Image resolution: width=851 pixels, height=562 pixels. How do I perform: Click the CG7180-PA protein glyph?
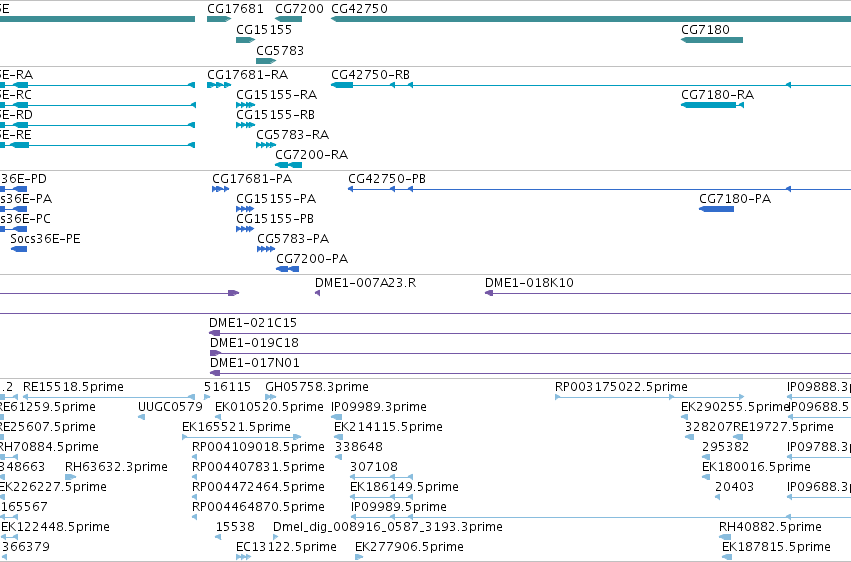pyautogui.click(x=716, y=209)
